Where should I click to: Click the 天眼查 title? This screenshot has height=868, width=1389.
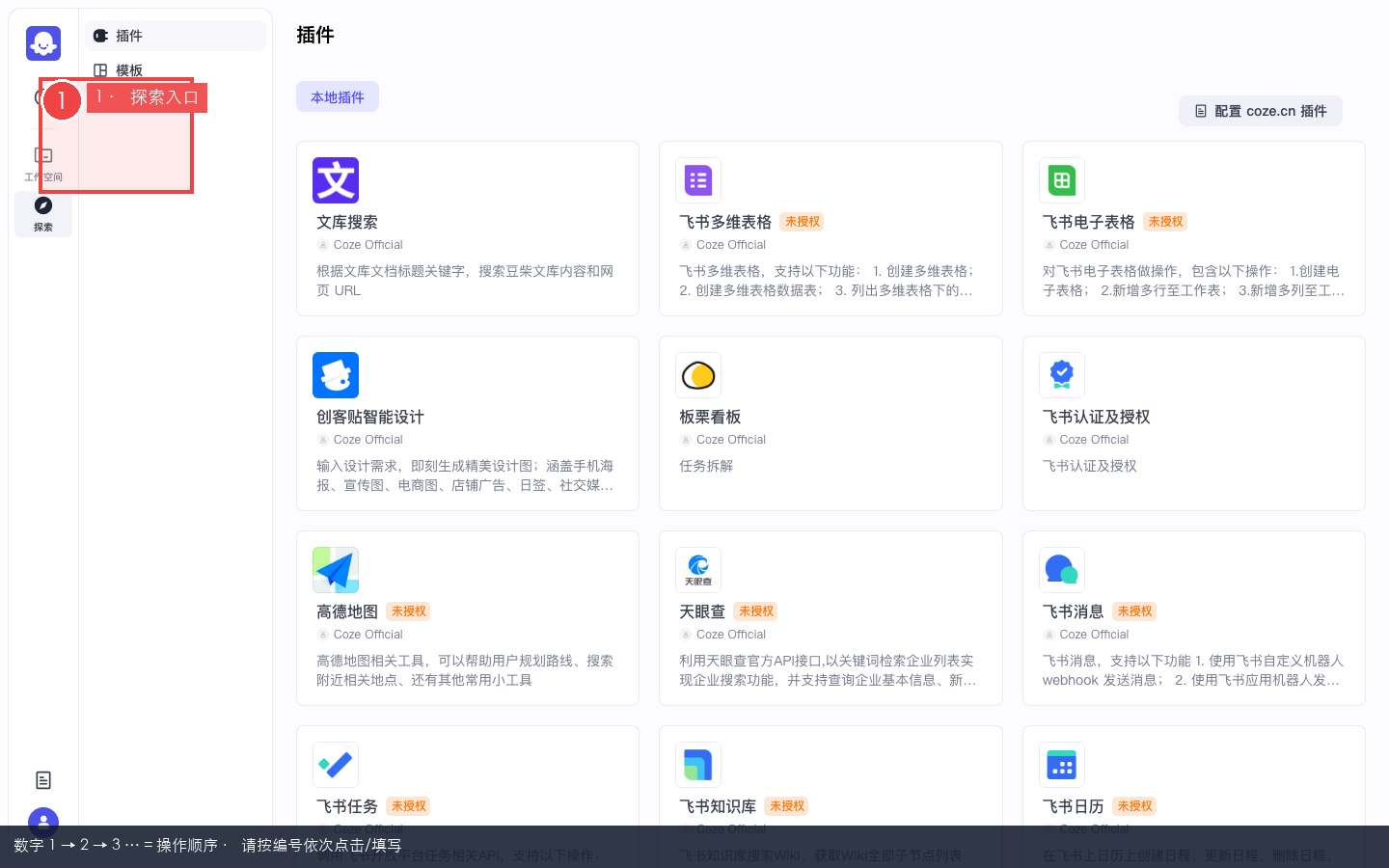point(702,611)
